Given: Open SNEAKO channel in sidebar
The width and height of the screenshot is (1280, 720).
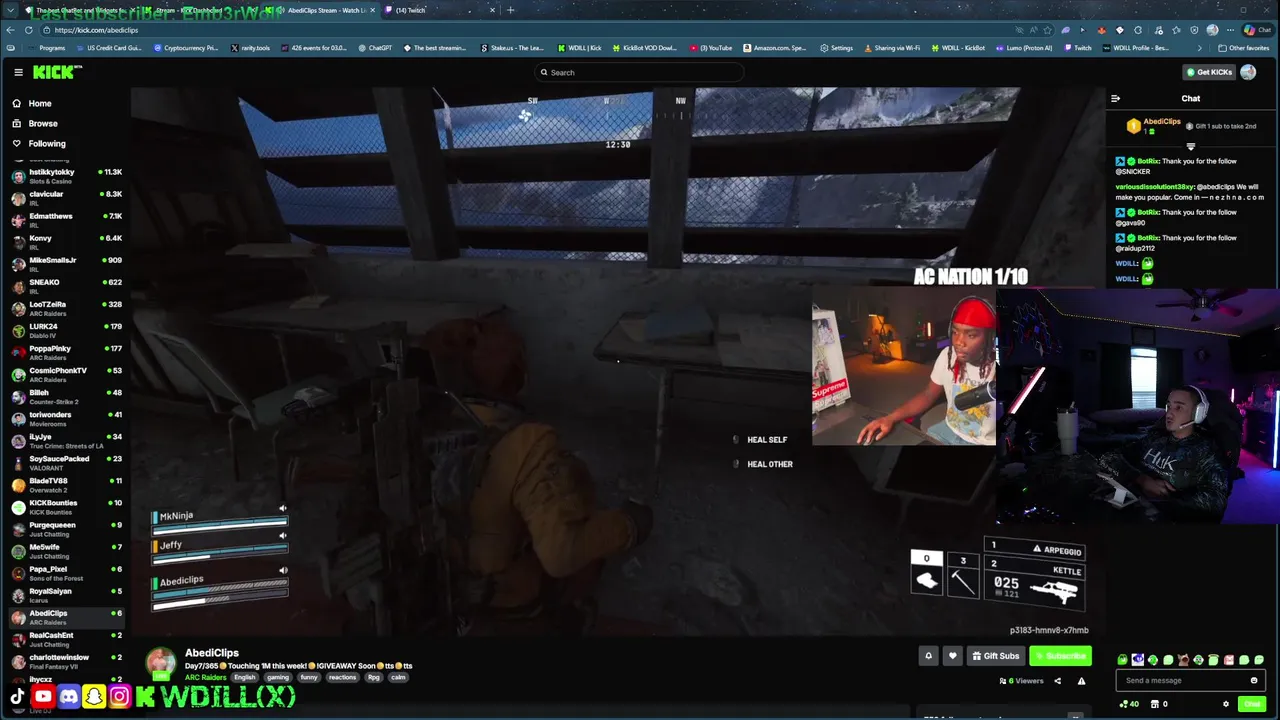Looking at the screenshot, I should [66, 286].
